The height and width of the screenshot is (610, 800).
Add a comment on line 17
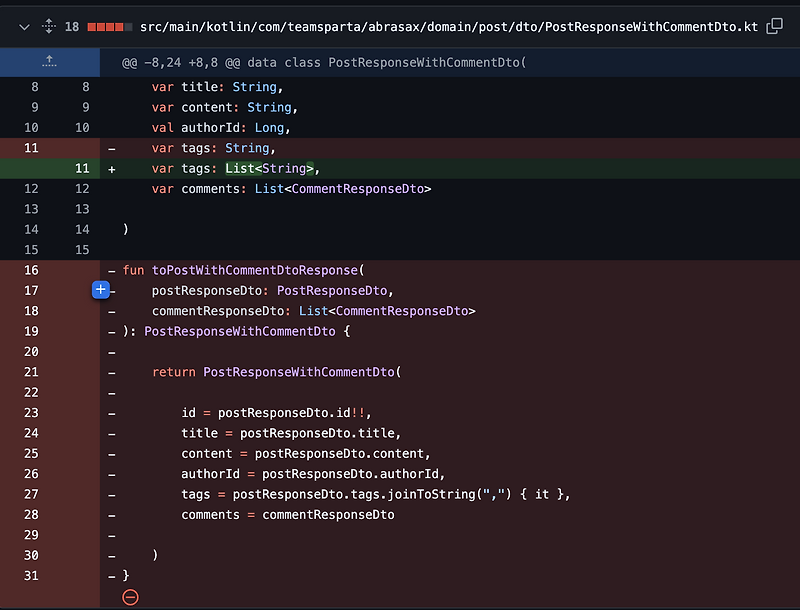click(101, 290)
